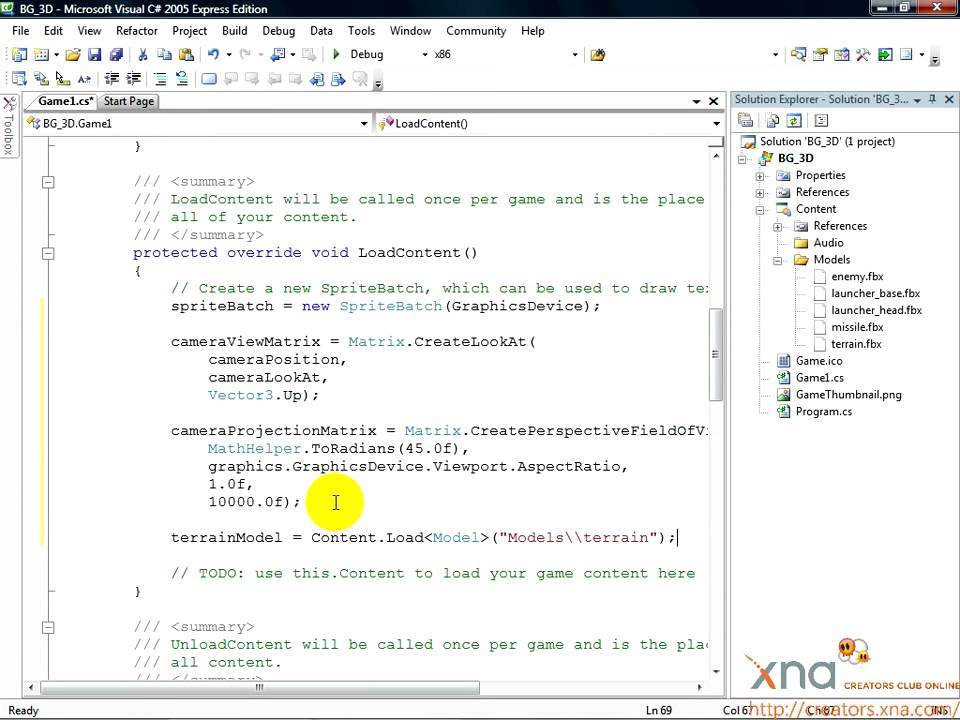Undo the last edit with the Undo icon
The image size is (960, 720).
(213, 54)
